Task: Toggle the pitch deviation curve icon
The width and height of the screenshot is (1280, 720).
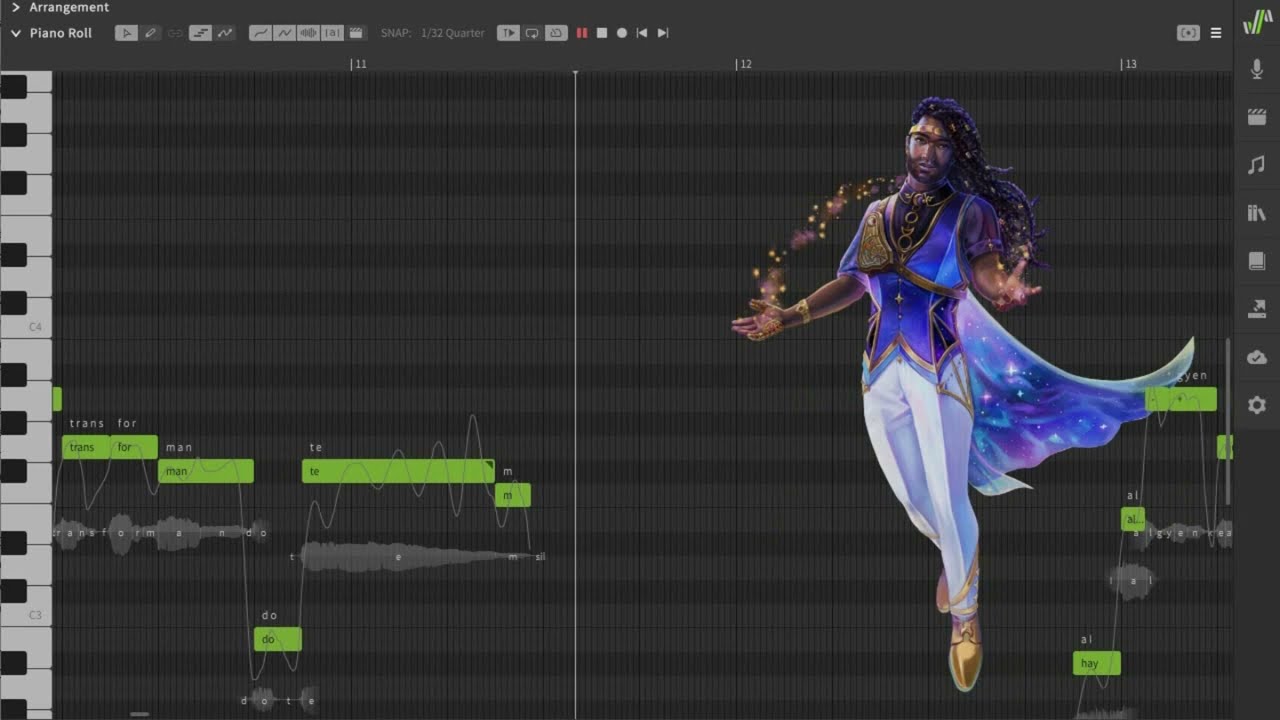Action: [284, 33]
